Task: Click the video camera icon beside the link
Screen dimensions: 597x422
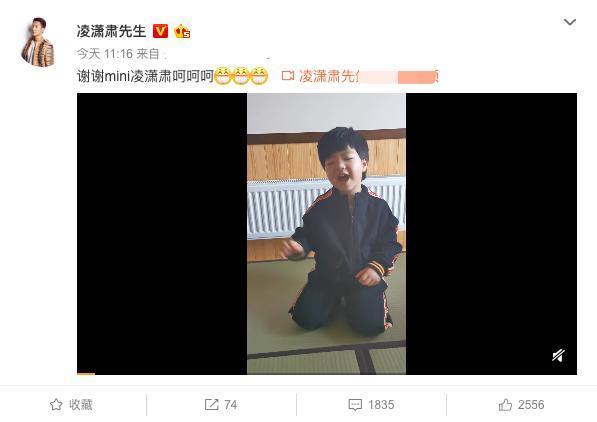Action: [x=288, y=76]
